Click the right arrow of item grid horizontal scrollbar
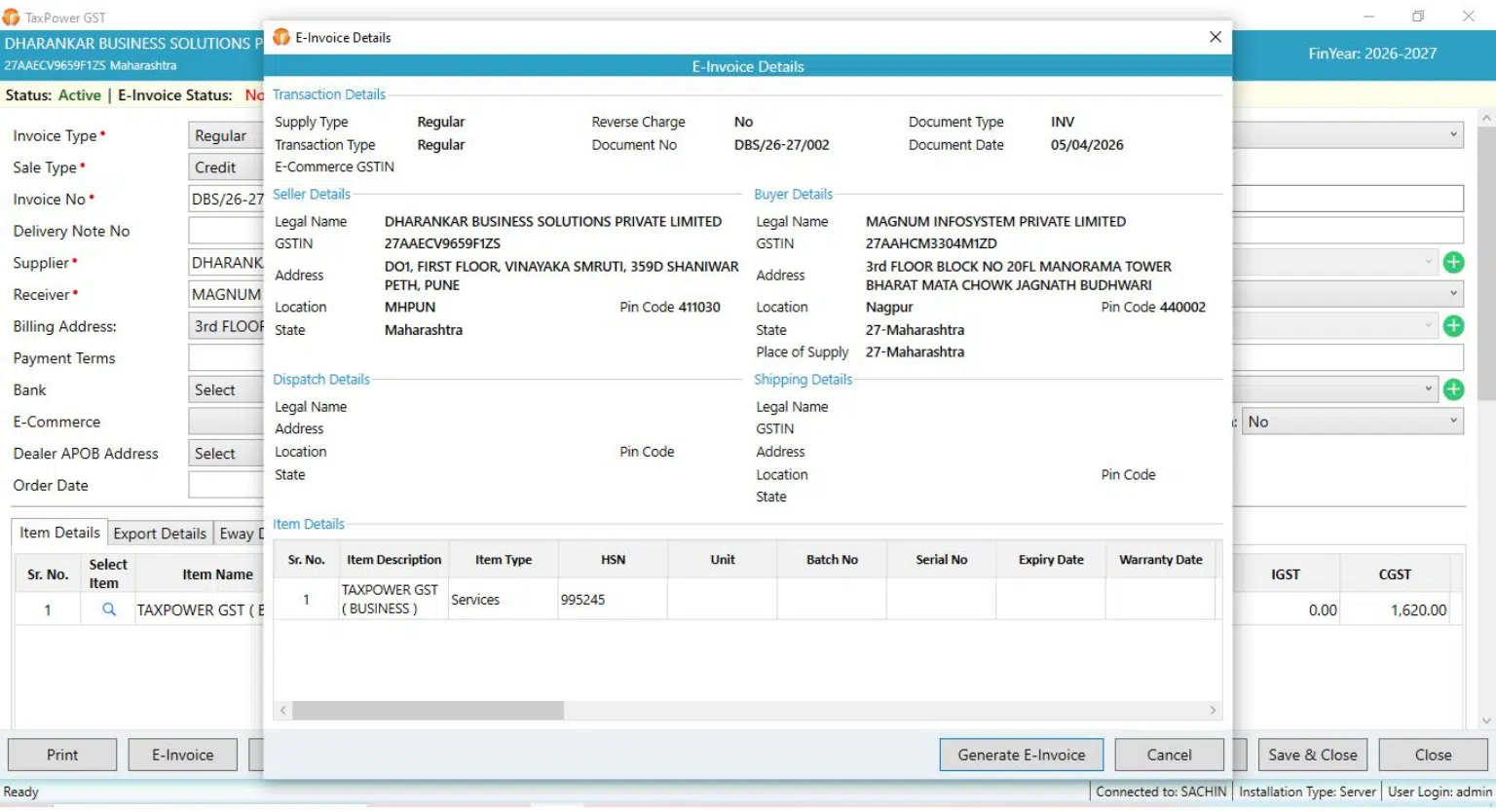The width and height of the screenshot is (1496, 812). [1213, 711]
